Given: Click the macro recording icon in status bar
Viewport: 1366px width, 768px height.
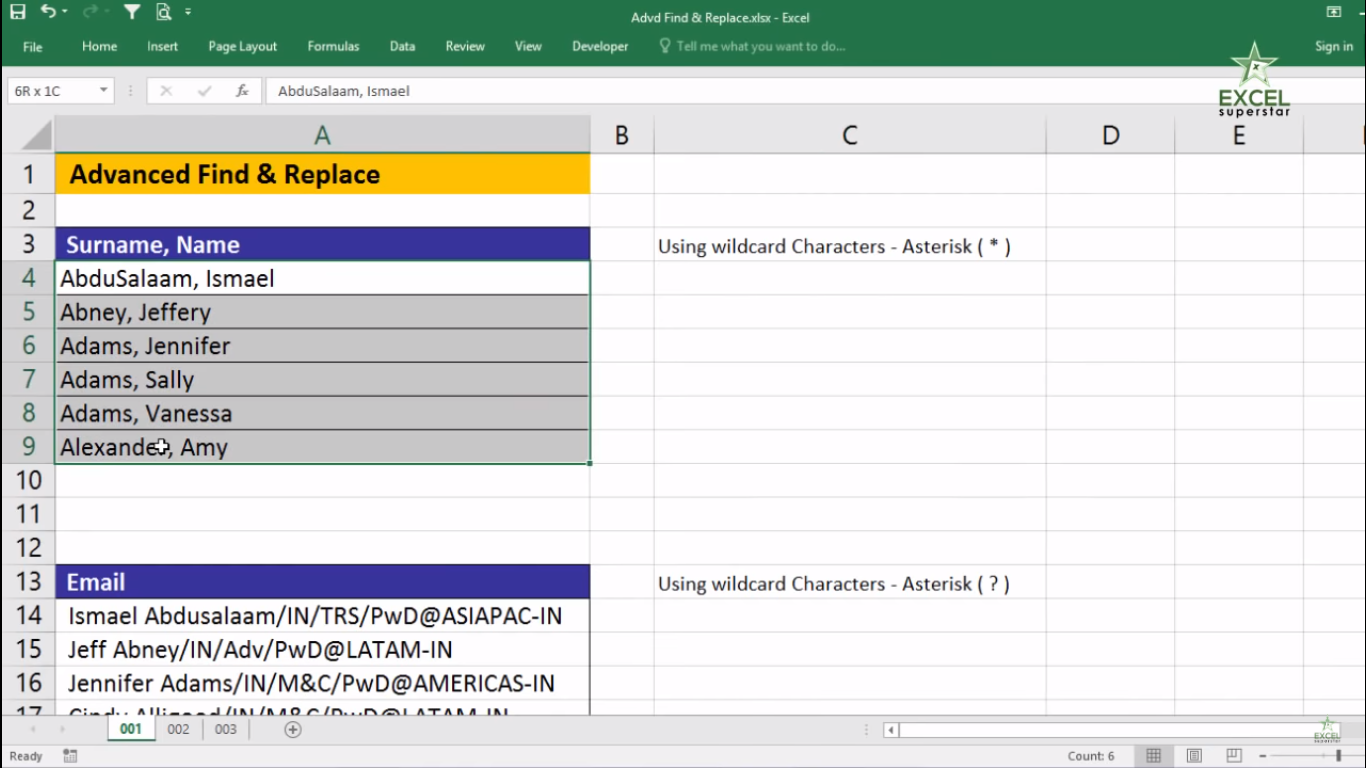Looking at the screenshot, I should tap(70, 756).
